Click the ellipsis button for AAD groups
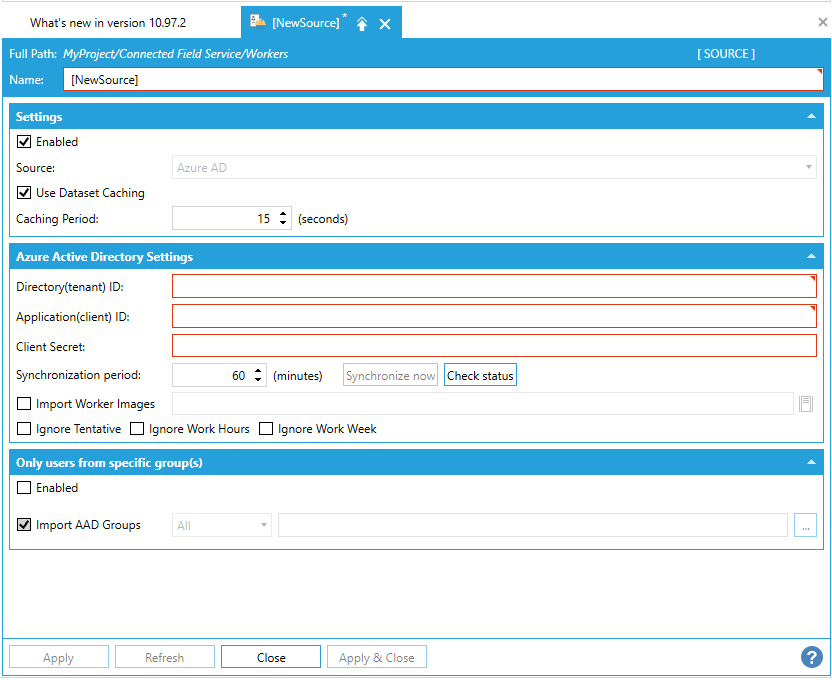832x680 pixels. [805, 525]
